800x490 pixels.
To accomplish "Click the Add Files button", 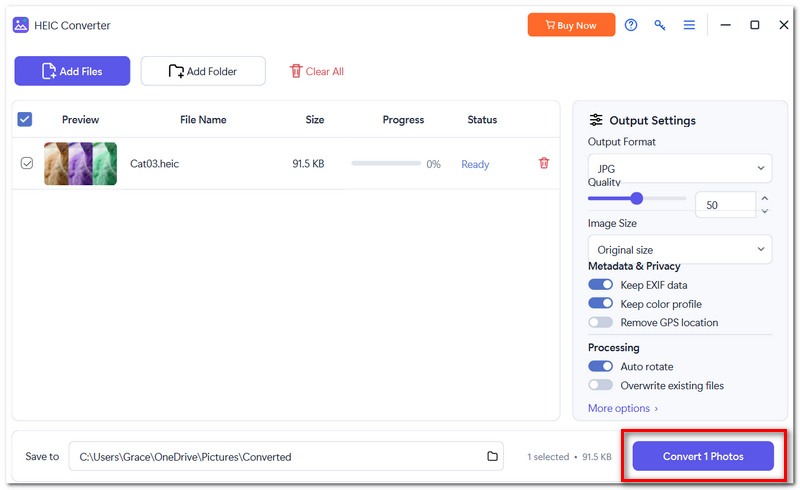I will coord(72,71).
